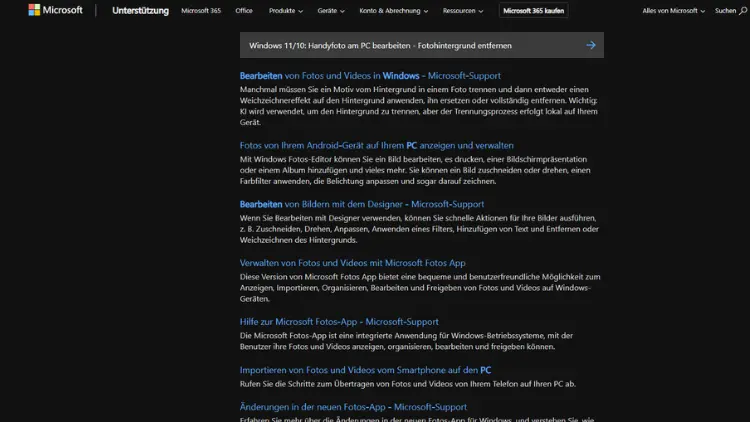Expand the Alles von Microsoft dropdown
This screenshot has height=422, width=750.
(673, 11)
